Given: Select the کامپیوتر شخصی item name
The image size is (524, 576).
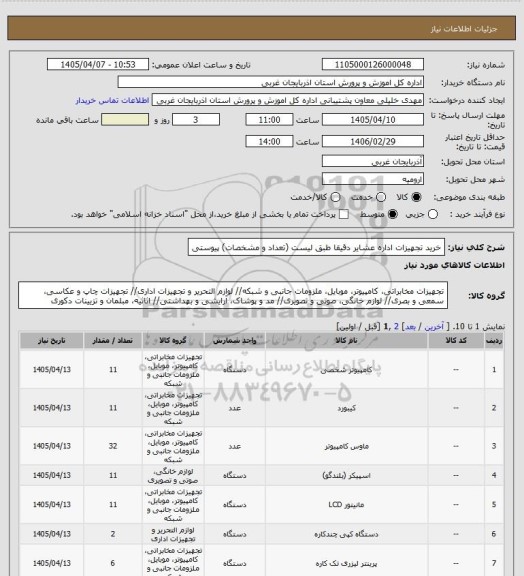Looking at the screenshot, I should [x=346, y=370].
